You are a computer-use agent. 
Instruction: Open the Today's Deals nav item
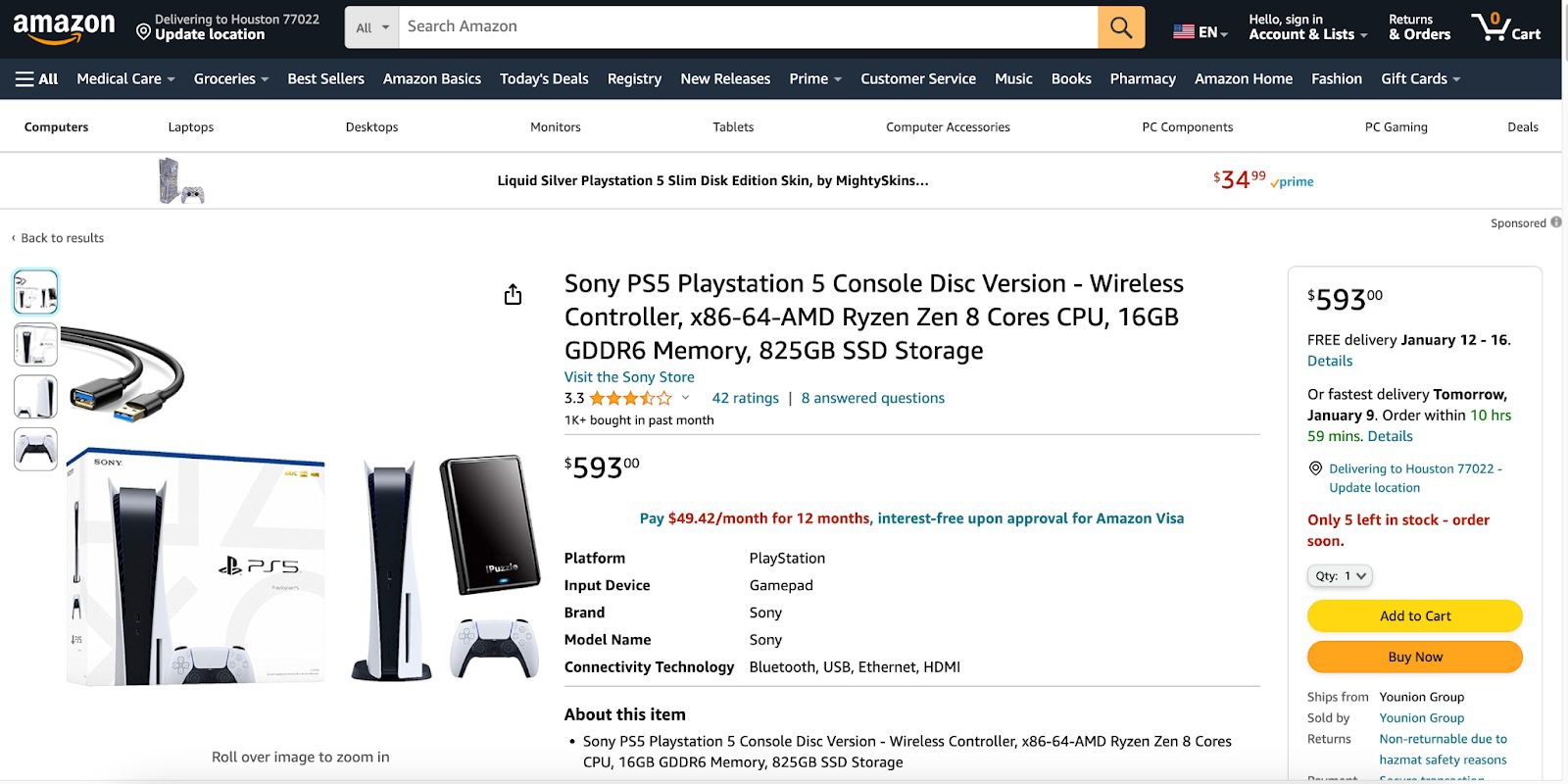[544, 78]
